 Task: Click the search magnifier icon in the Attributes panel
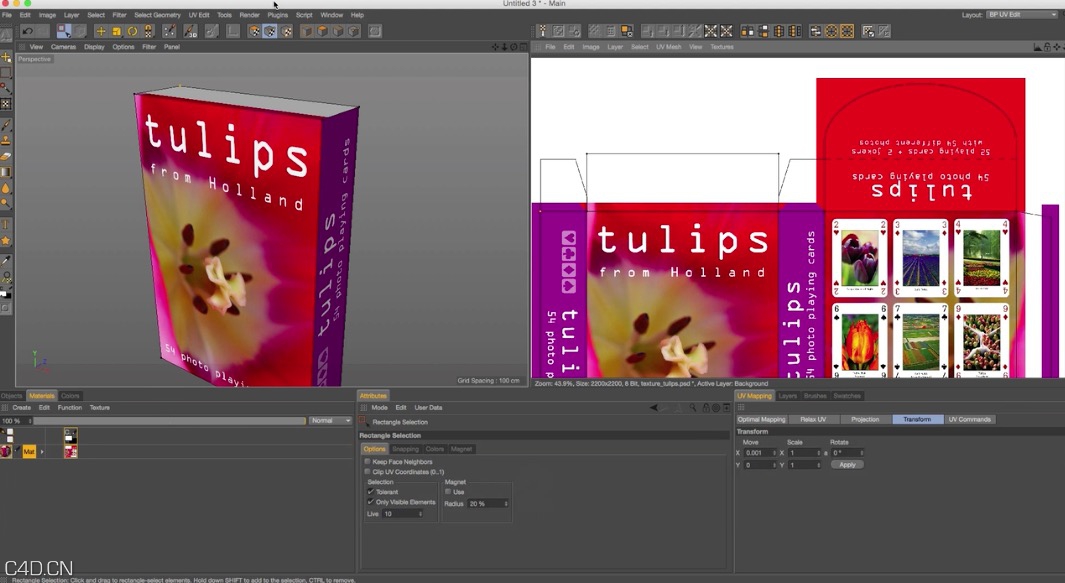[693, 406]
